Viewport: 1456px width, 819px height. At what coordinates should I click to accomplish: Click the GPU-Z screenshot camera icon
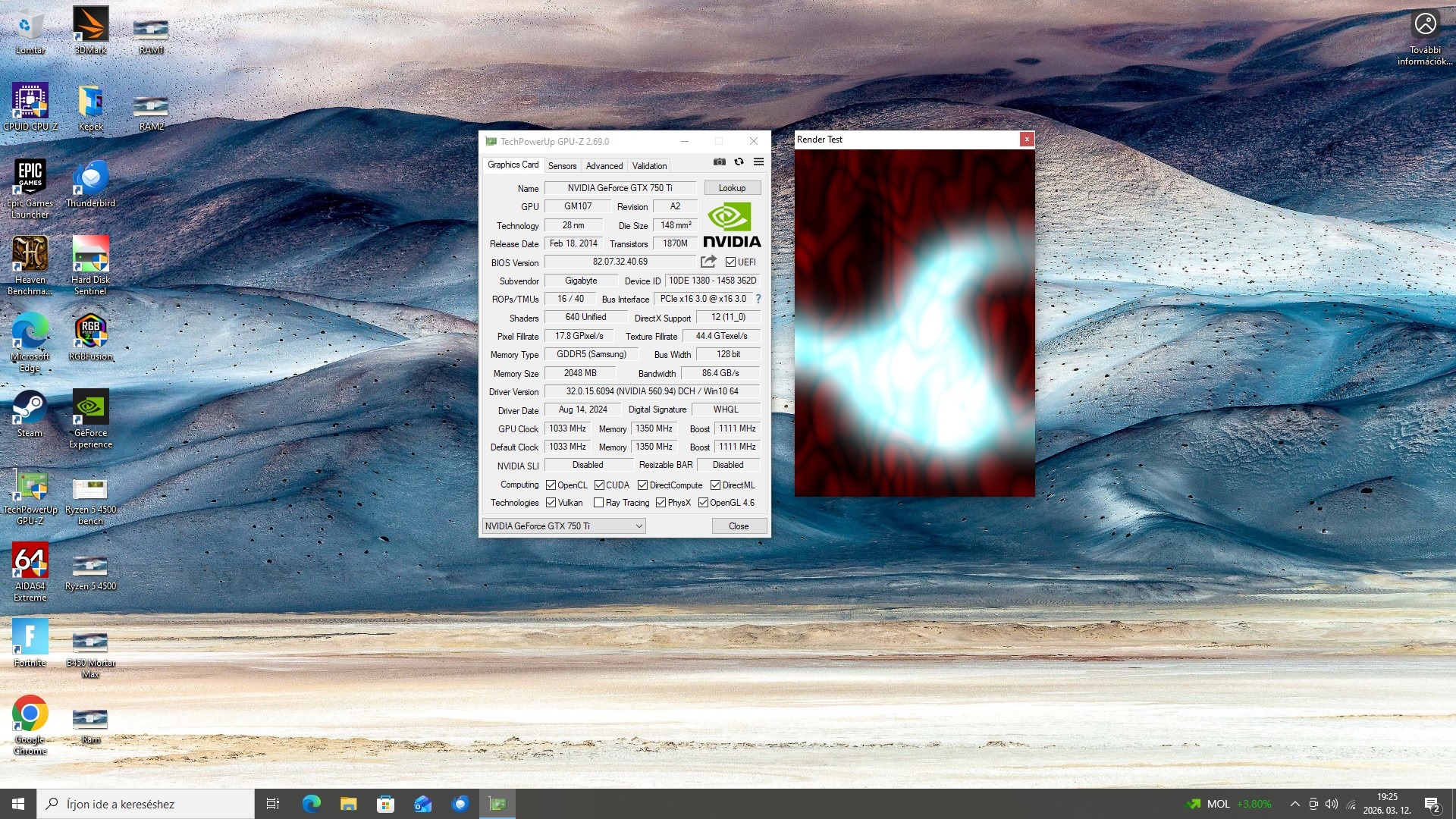(x=719, y=162)
